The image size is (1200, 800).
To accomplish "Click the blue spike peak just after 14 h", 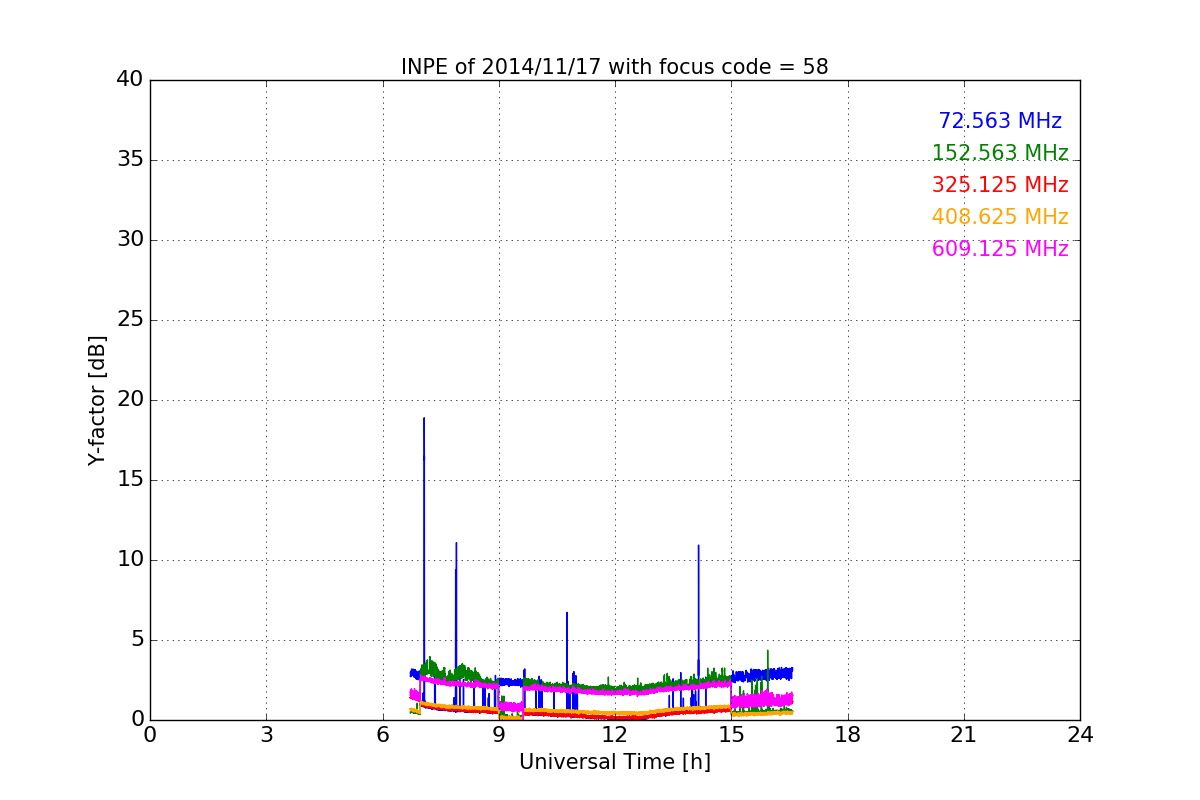I will point(698,546).
